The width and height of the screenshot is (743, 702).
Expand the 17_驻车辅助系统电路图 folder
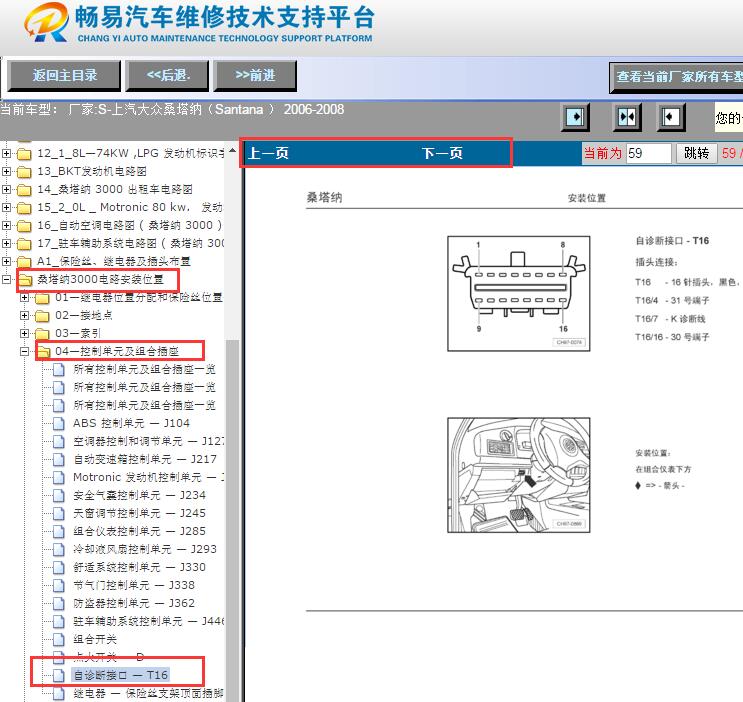[6, 243]
